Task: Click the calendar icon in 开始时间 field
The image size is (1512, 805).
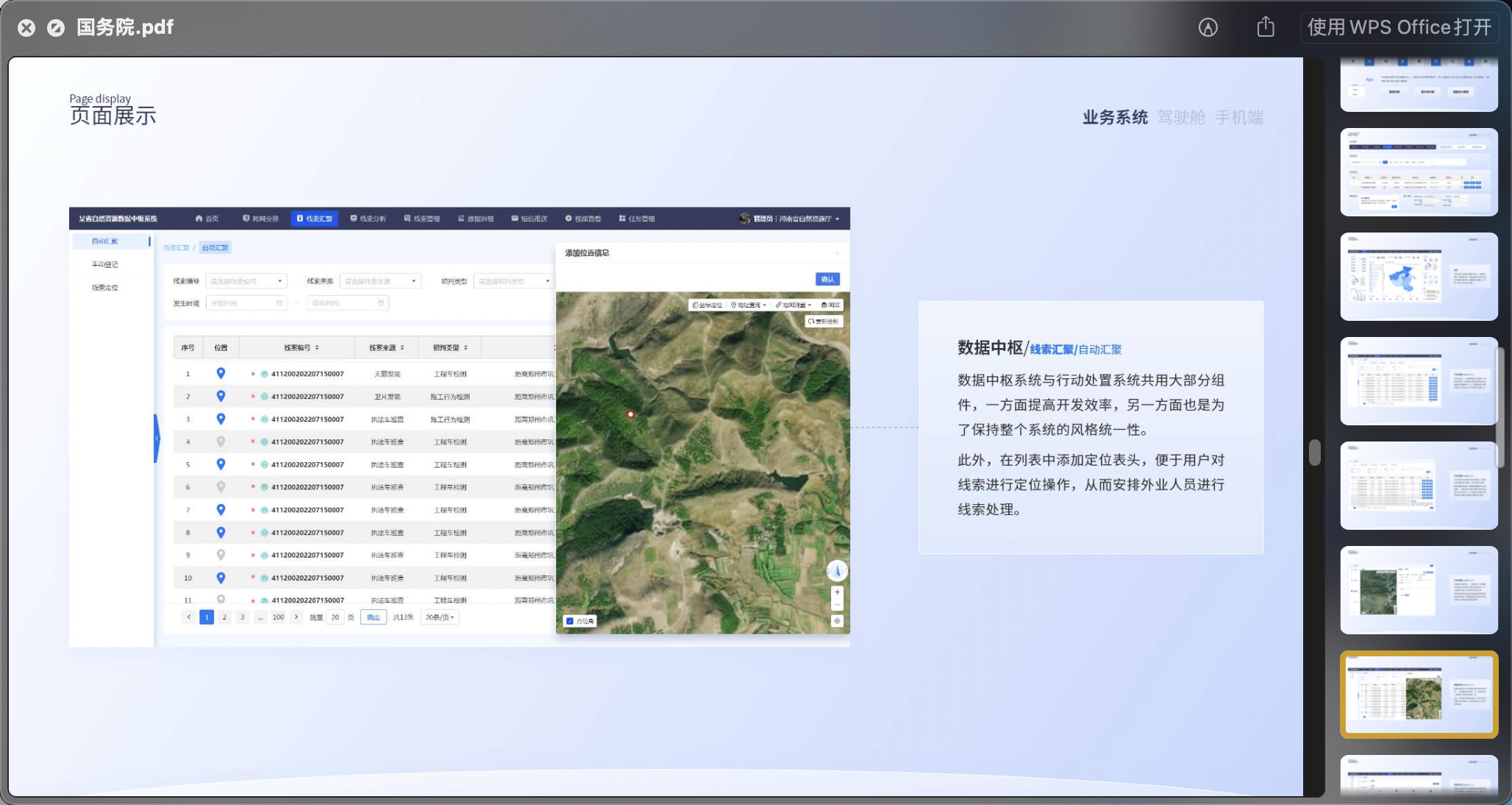Action: tap(279, 303)
